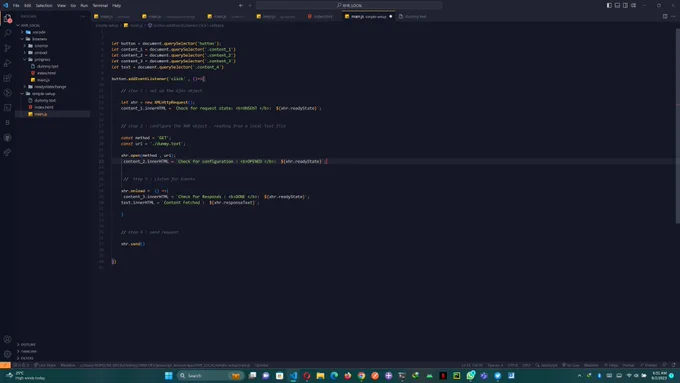Open the View menu

[62, 6]
